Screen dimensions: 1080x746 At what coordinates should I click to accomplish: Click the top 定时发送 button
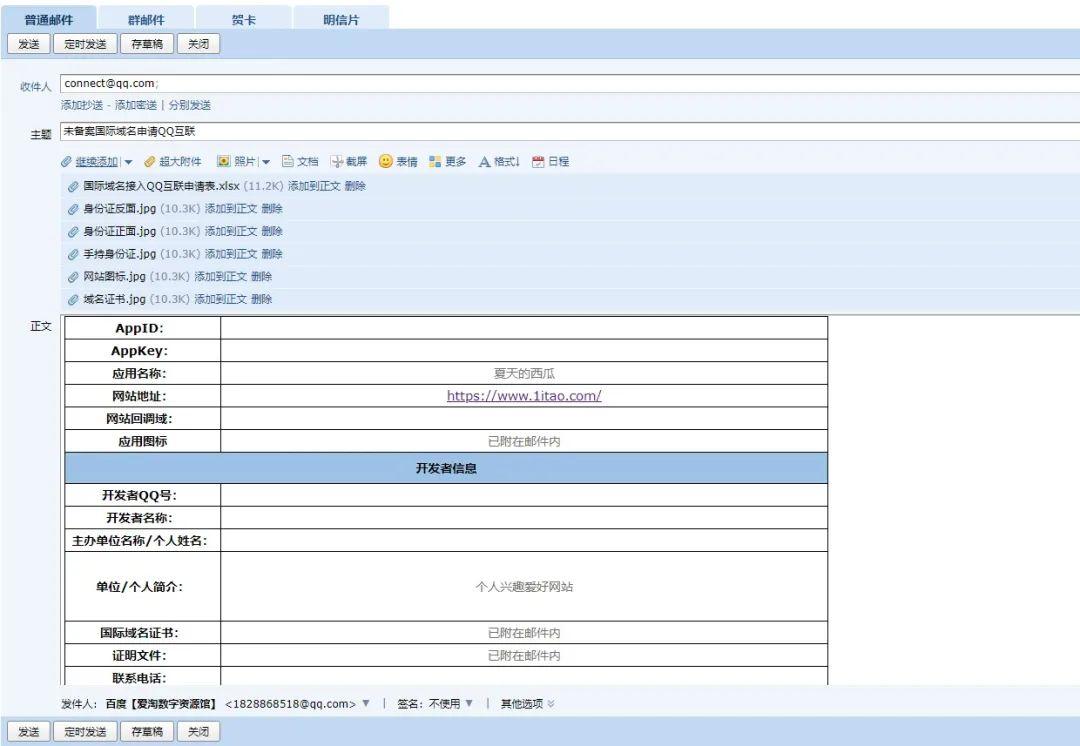click(85, 44)
